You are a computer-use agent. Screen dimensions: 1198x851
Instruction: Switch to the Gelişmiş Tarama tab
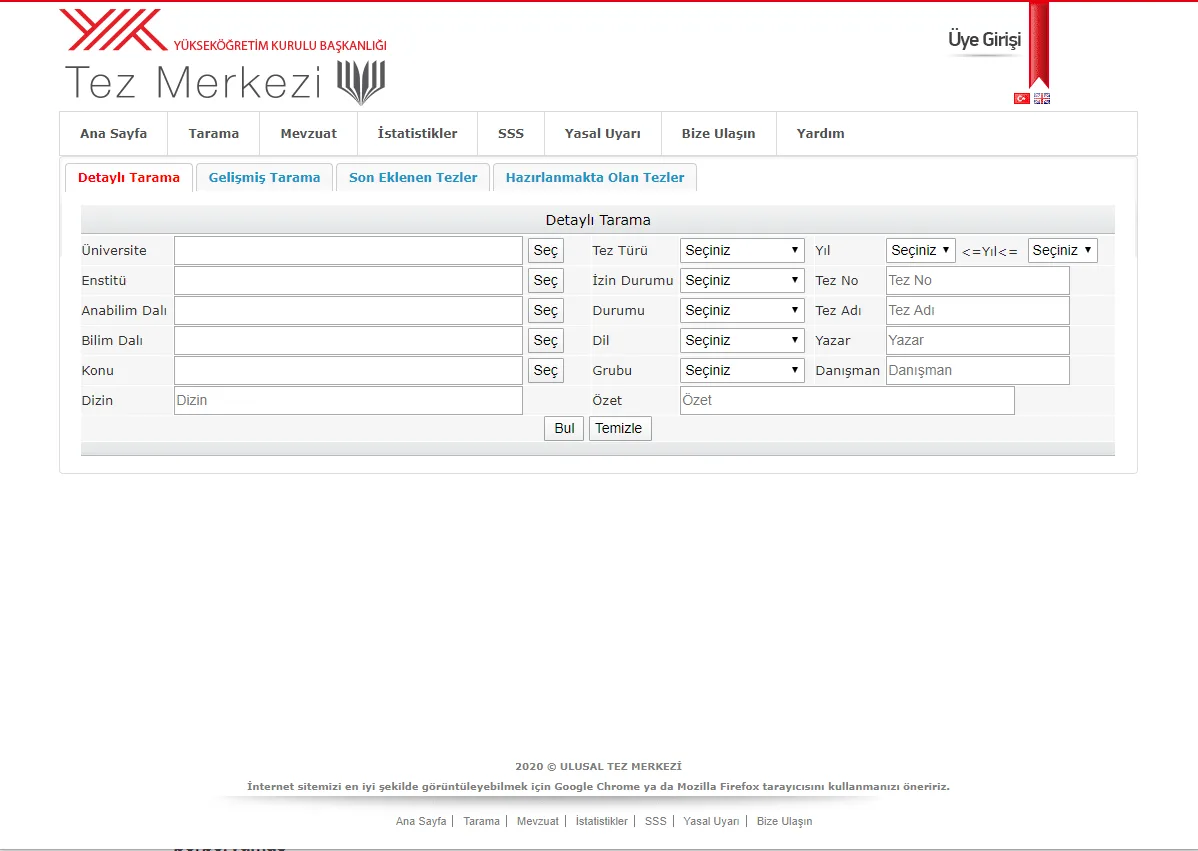pyautogui.click(x=264, y=177)
